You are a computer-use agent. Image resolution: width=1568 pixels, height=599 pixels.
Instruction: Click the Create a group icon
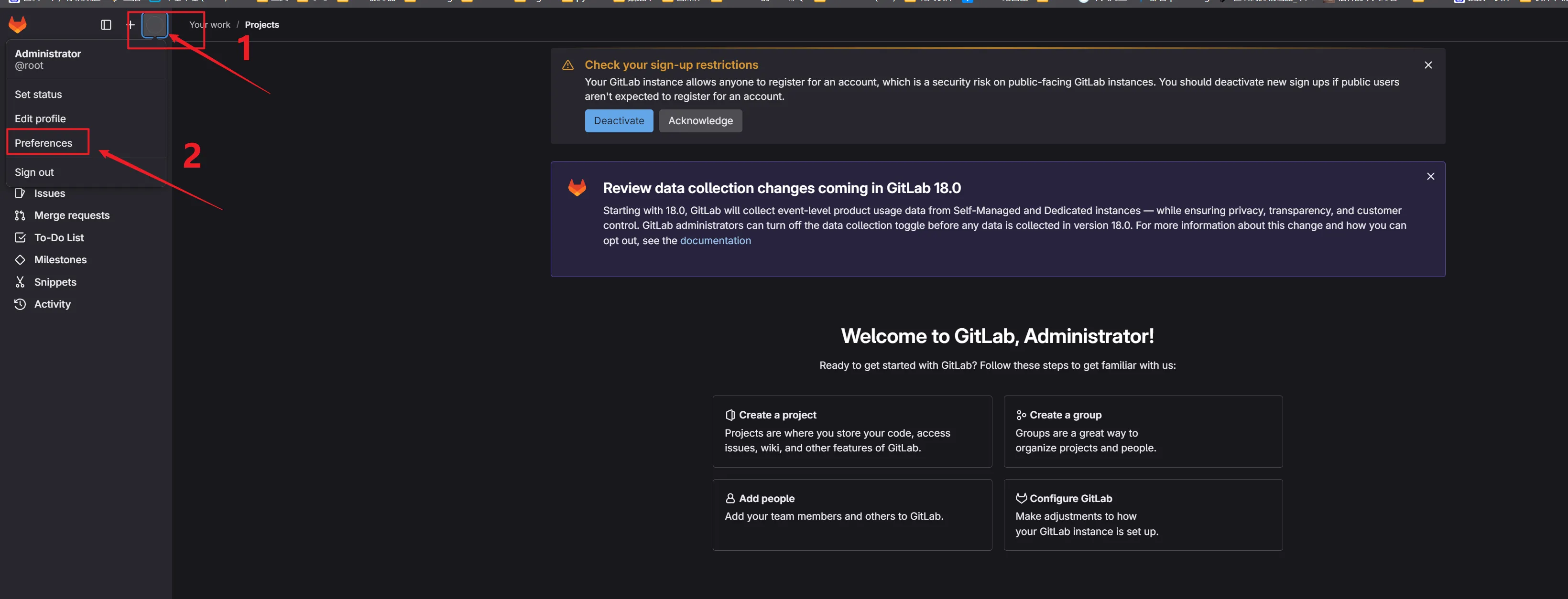pos(1021,415)
